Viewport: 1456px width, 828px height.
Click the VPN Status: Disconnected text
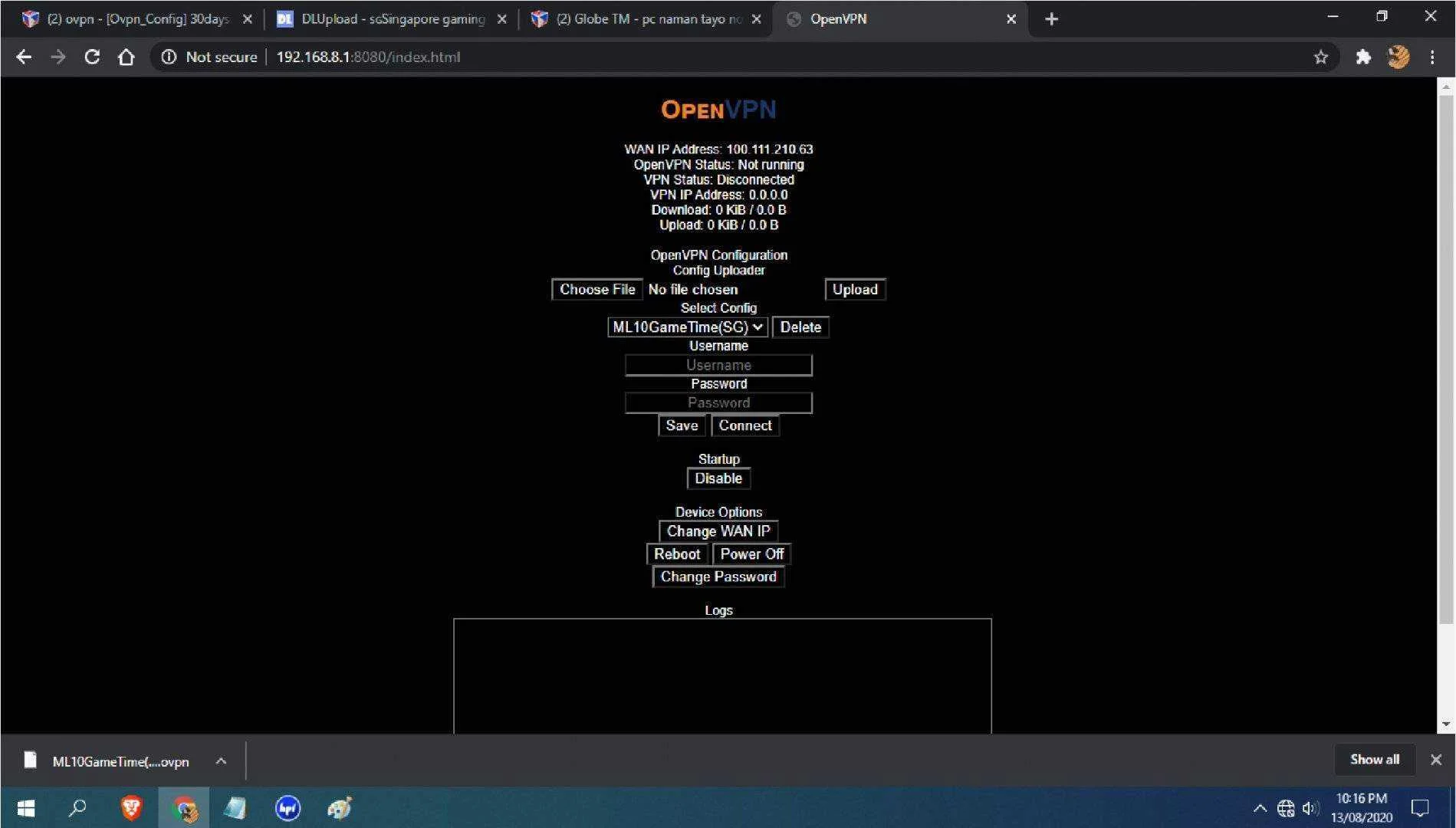click(x=718, y=179)
